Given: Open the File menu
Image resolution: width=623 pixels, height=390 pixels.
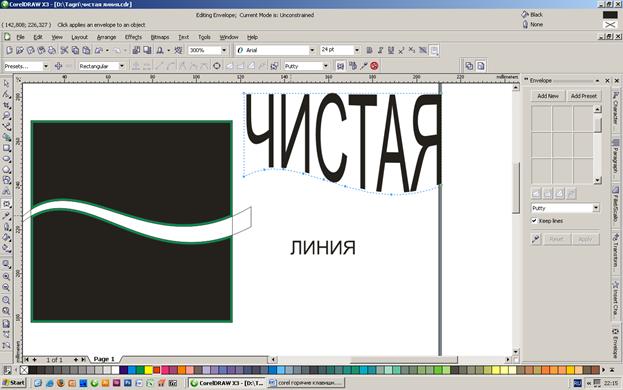Looking at the screenshot, I should [20, 37].
